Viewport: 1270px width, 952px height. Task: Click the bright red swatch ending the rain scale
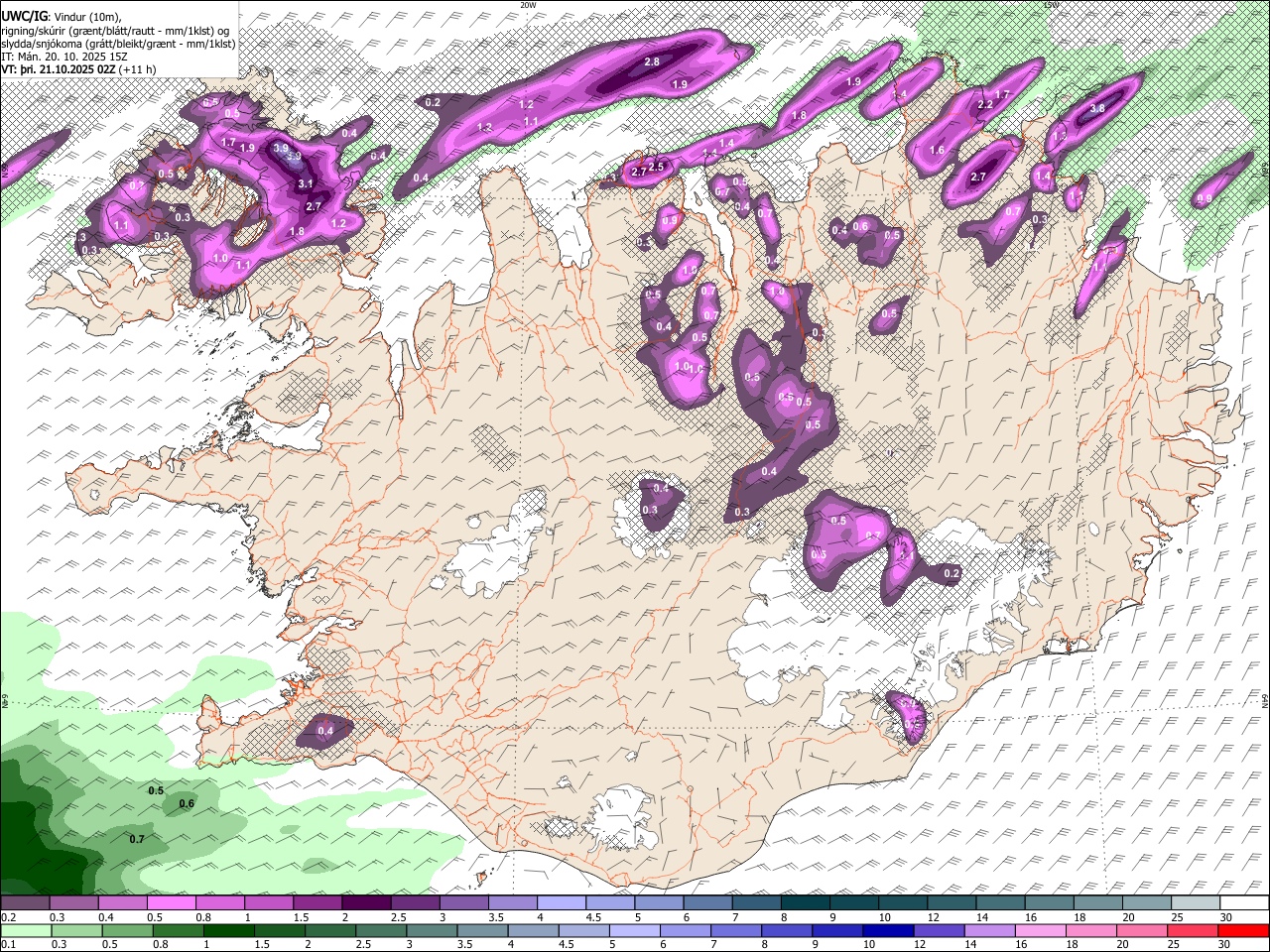pyautogui.click(x=1244, y=930)
